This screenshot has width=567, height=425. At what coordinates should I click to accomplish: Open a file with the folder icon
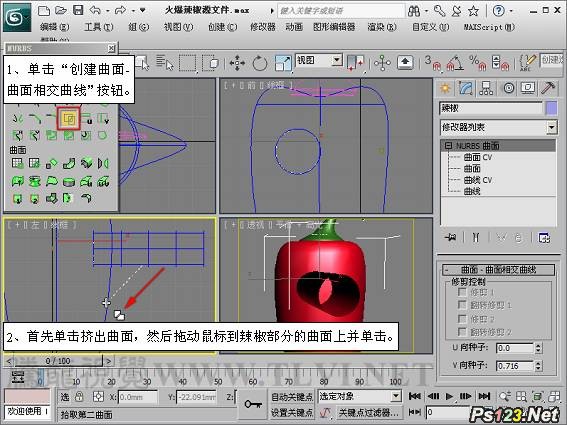[61, 10]
